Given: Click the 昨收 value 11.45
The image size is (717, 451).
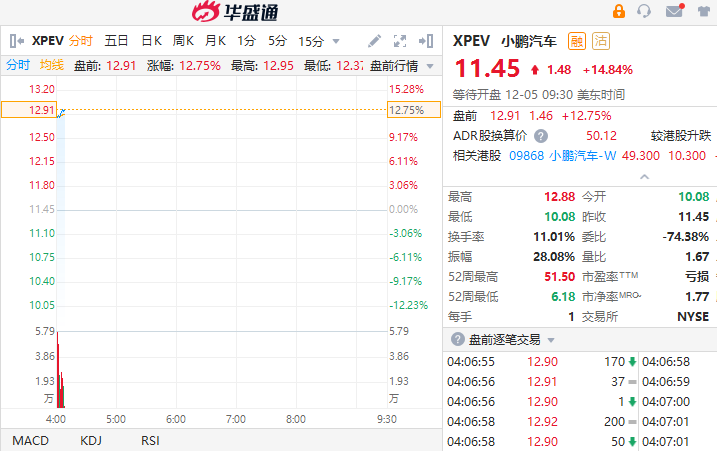Looking at the screenshot, I should (694, 217).
